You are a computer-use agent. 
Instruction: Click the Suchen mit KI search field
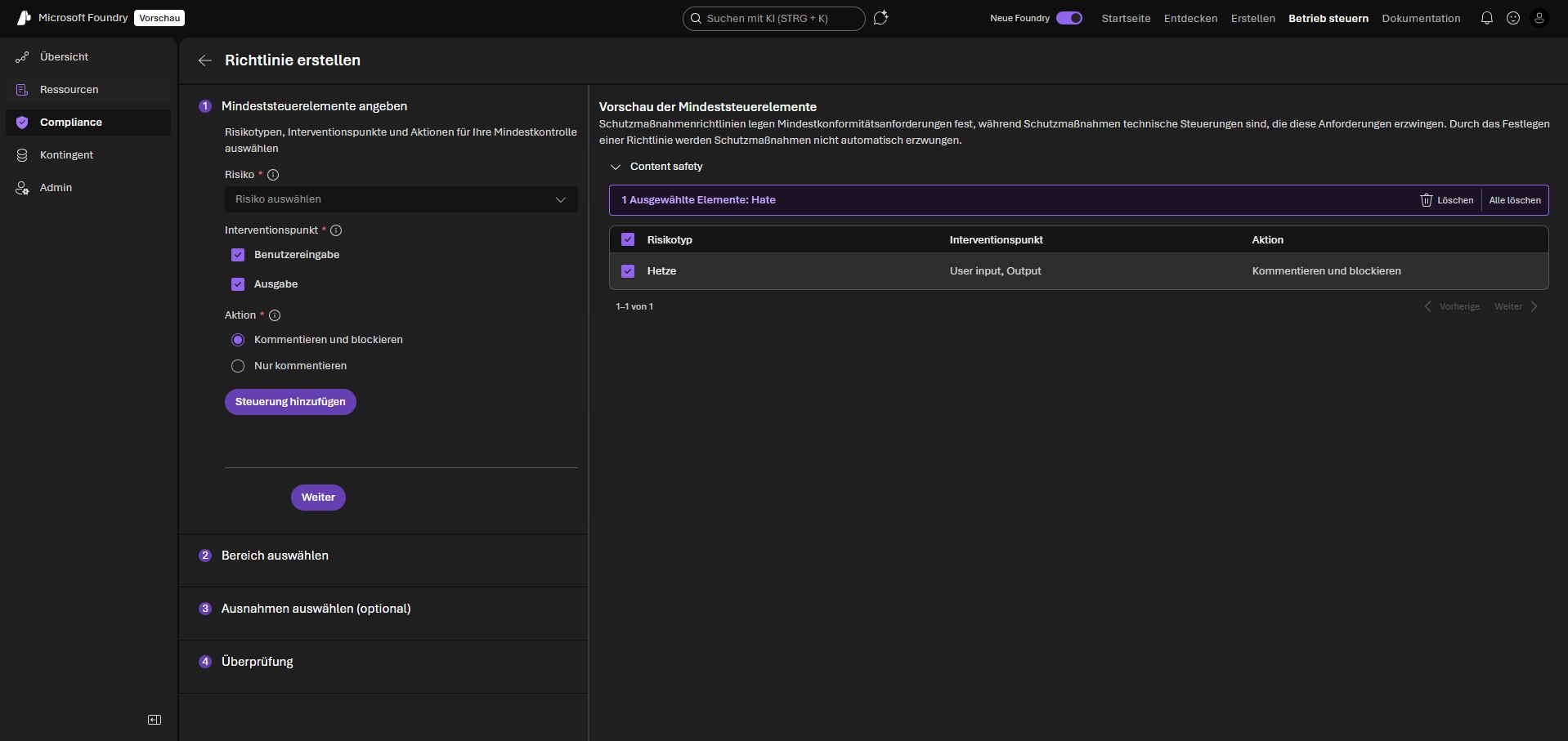click(773, 18)
